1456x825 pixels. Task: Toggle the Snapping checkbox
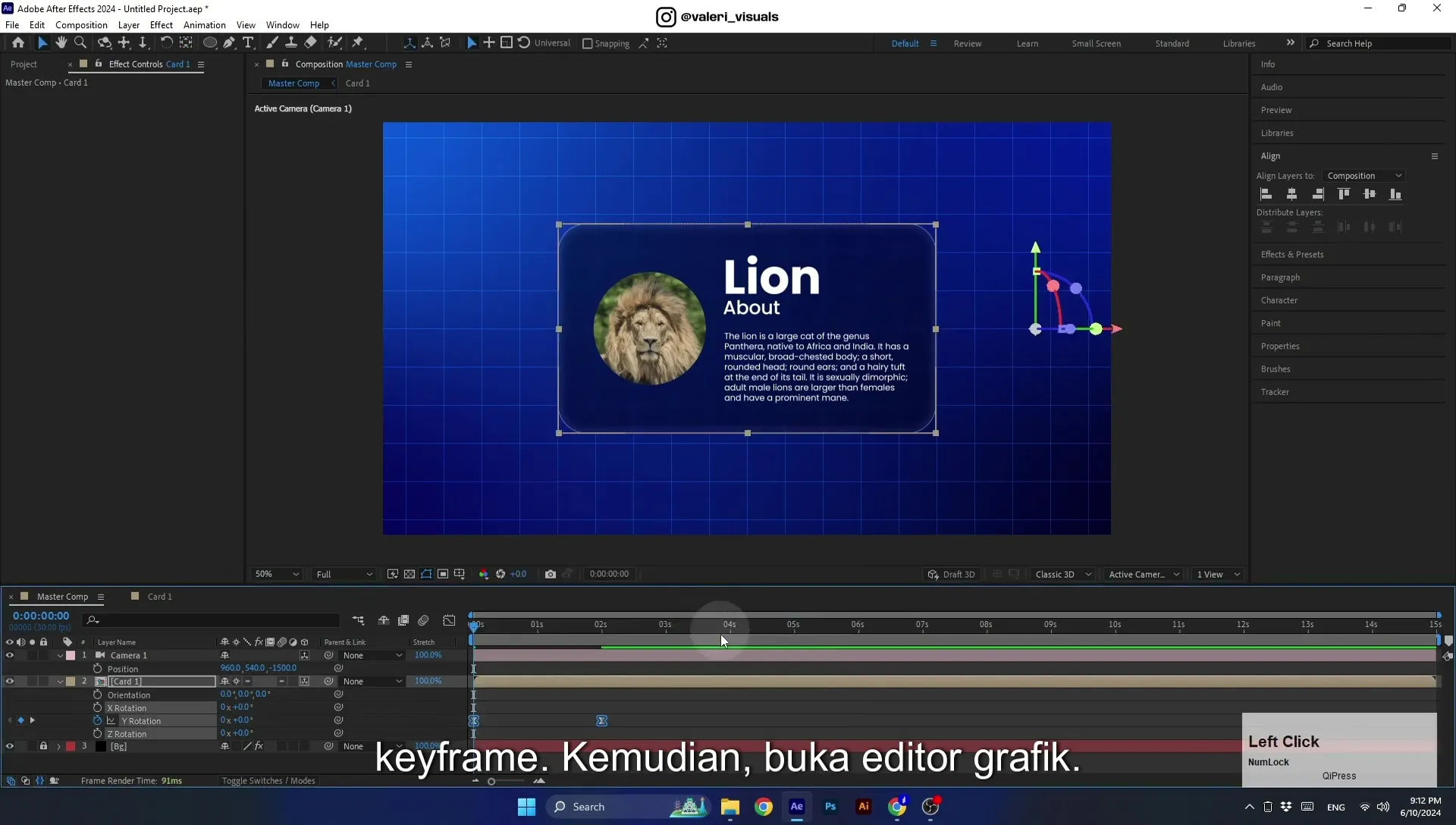pos(587,43)
